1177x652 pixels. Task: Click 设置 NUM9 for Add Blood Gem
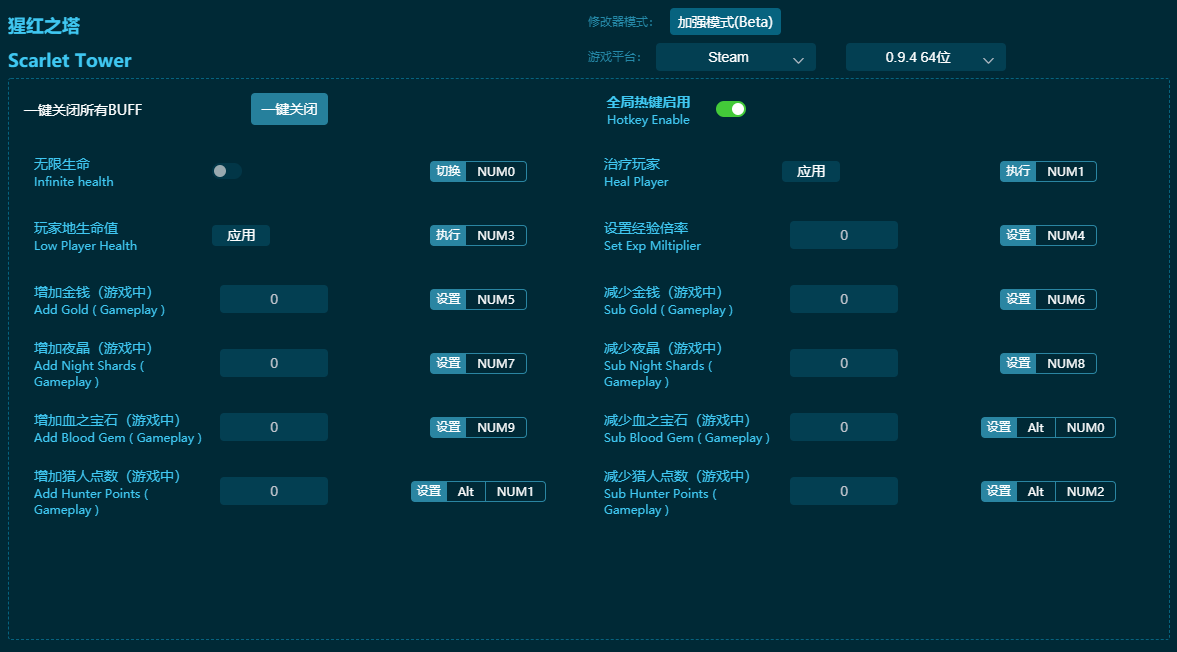point(478,426)
